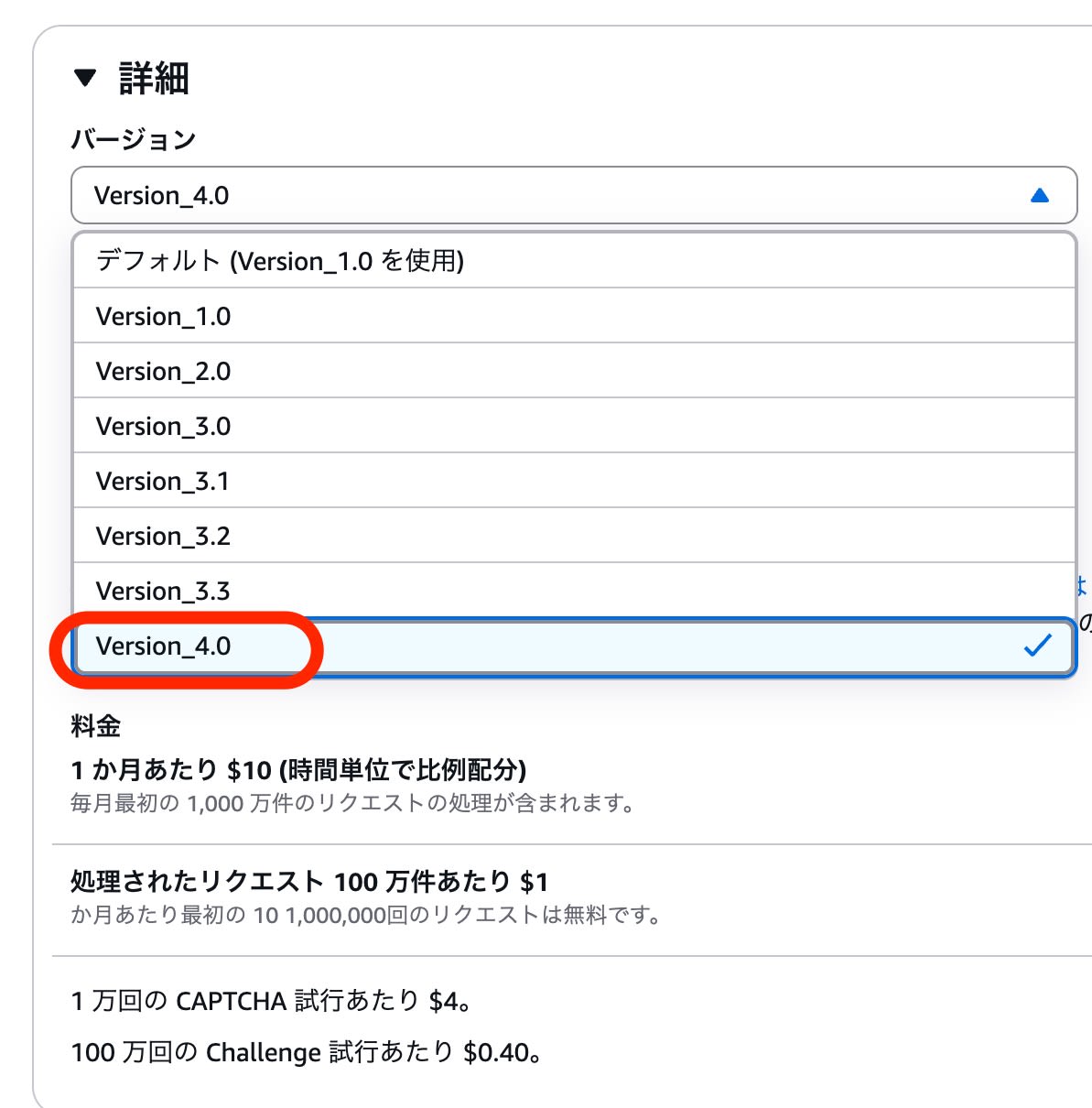
Task: Click the blue checkmark beside Version_4.0
Action: click(1037, 646)
